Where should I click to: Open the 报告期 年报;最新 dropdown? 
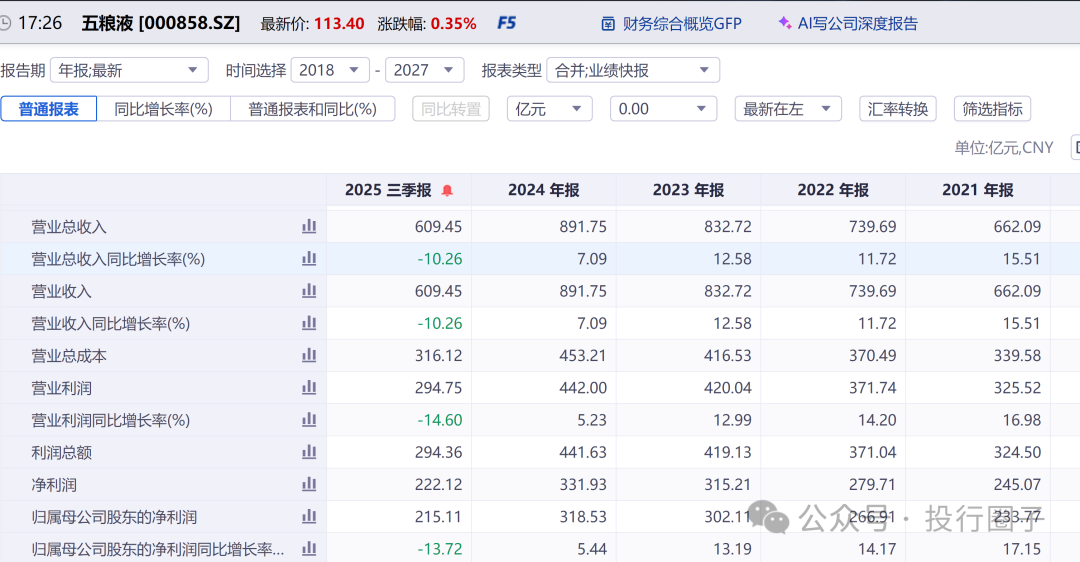(129, 70)
